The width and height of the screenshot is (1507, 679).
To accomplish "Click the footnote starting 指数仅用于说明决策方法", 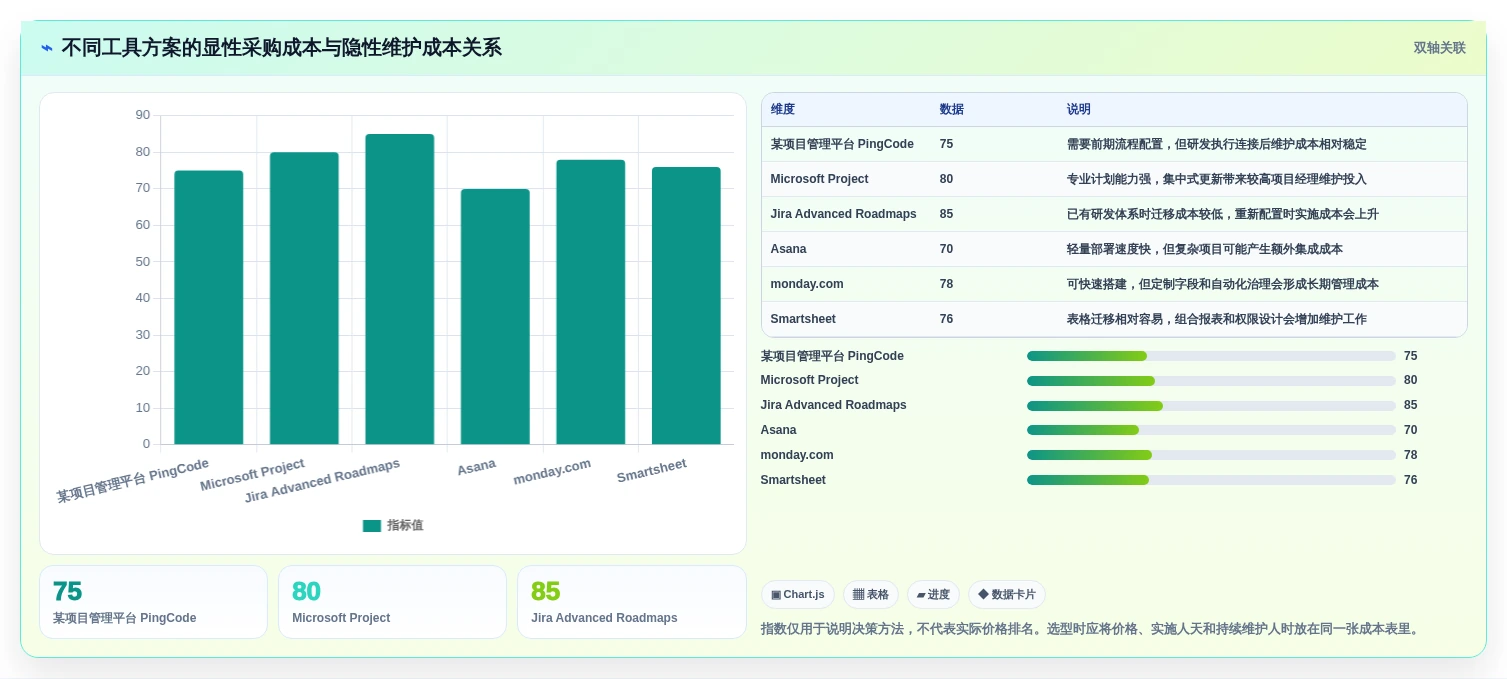I will (x=1092, y=629).
